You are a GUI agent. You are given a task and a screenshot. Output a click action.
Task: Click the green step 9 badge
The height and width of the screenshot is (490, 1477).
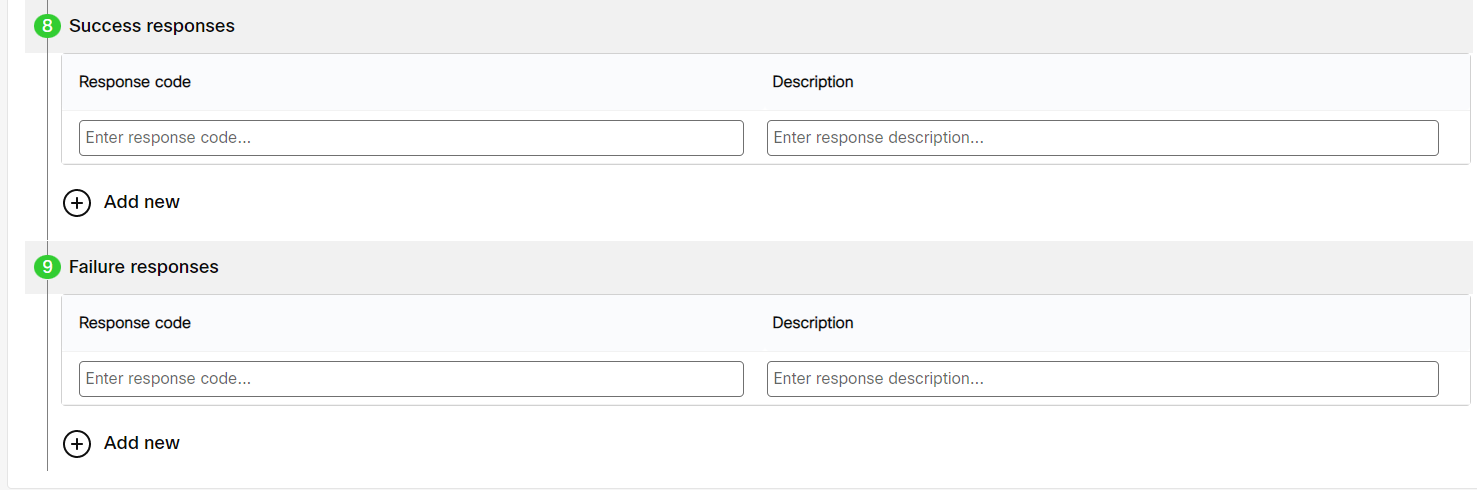point(47,267)
